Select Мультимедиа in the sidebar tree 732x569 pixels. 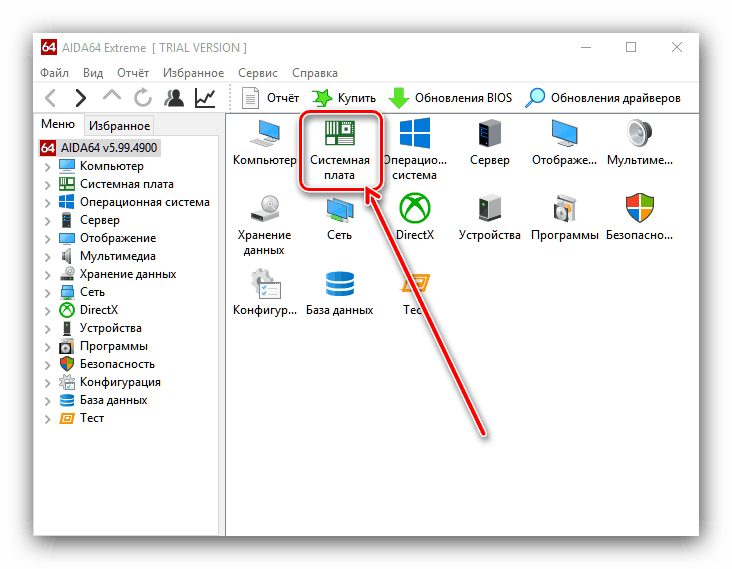pyautogui.click(x=107, y=256)
